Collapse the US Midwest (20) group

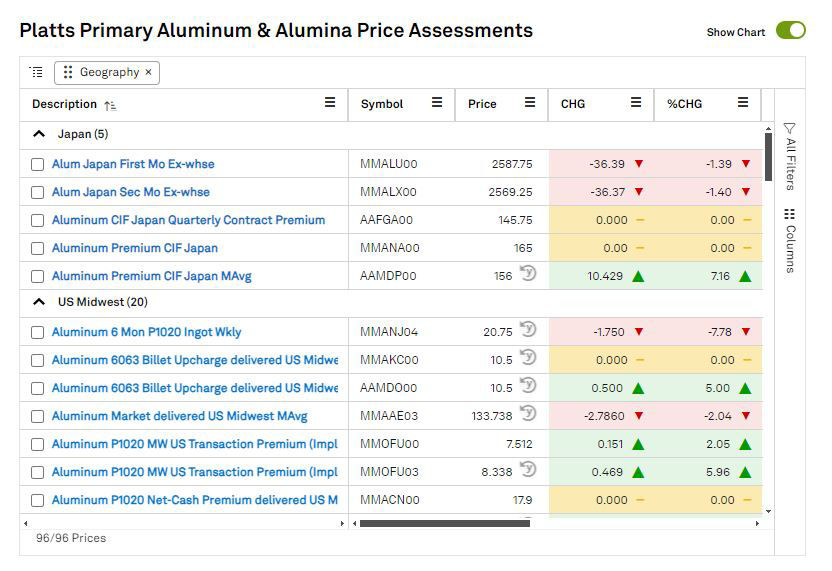click(39, 302)
